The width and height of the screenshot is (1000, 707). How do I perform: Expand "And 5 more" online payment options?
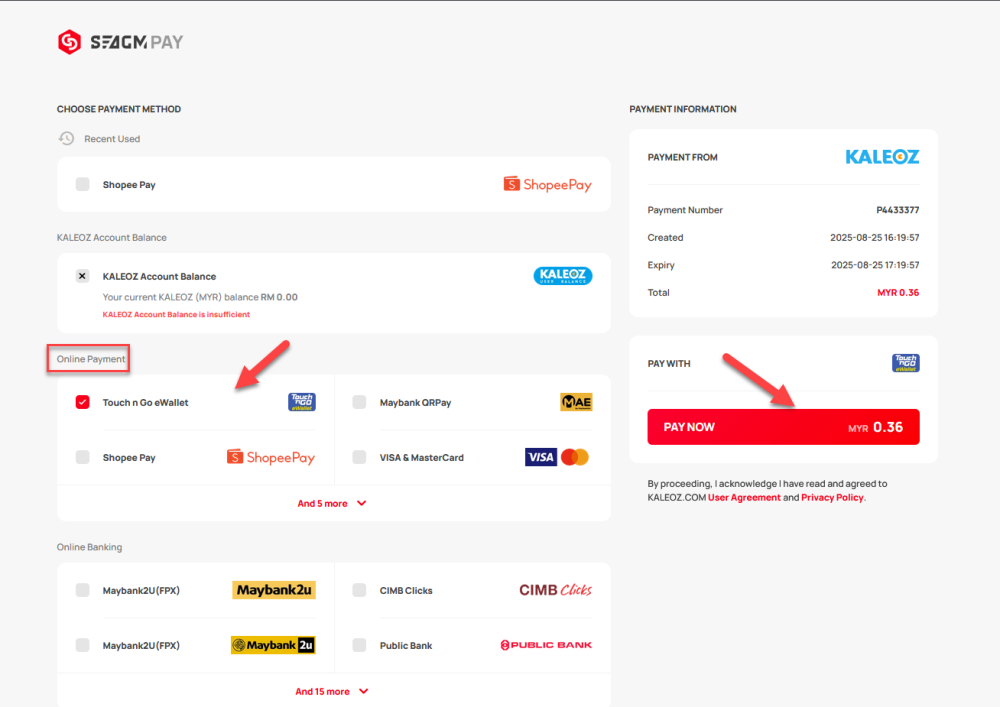point(332,504)
